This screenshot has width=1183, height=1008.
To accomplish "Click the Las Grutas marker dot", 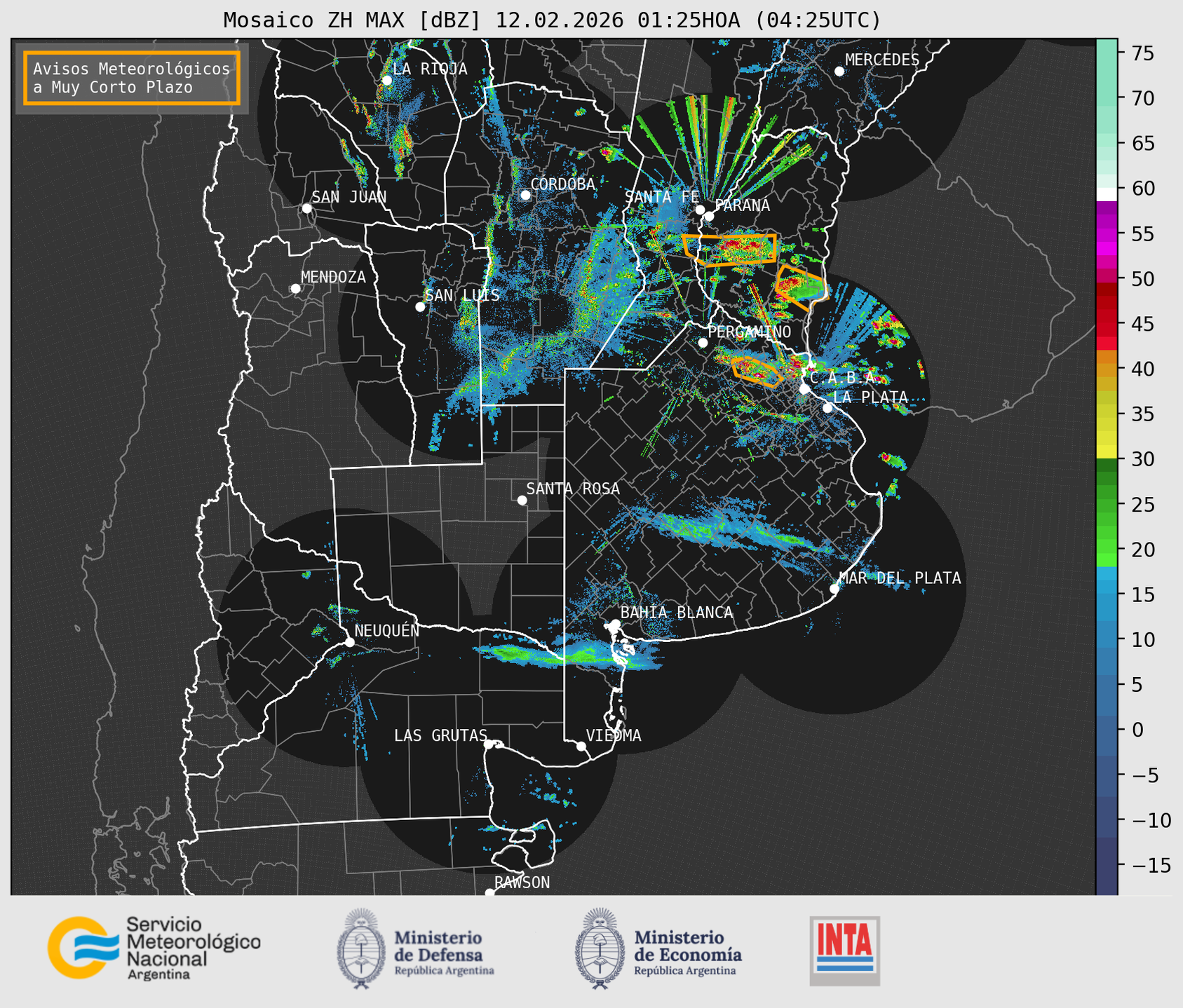I will pyautogui.click(x=489, y=744).
